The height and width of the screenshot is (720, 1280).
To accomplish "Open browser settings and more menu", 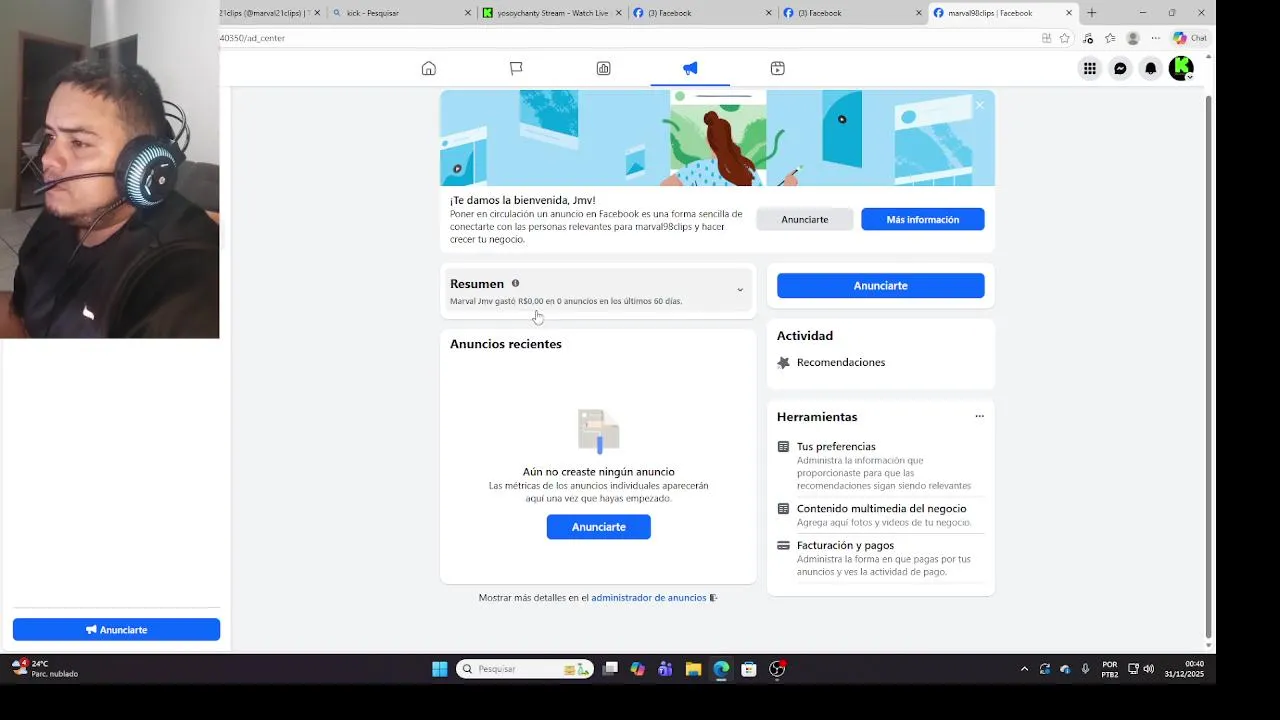I will [1155, 38].
